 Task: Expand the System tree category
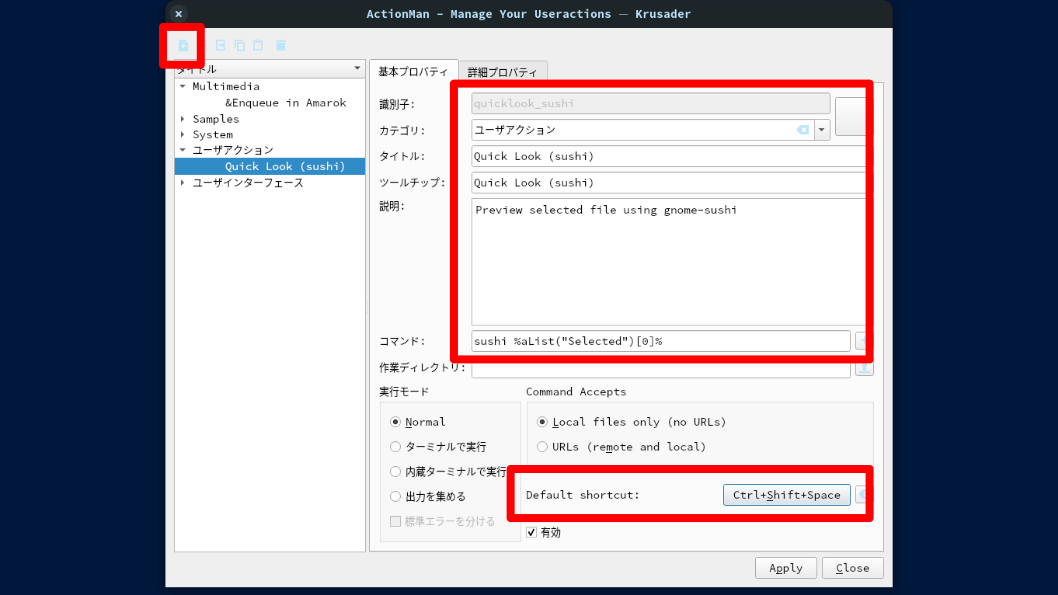[183, 135]
